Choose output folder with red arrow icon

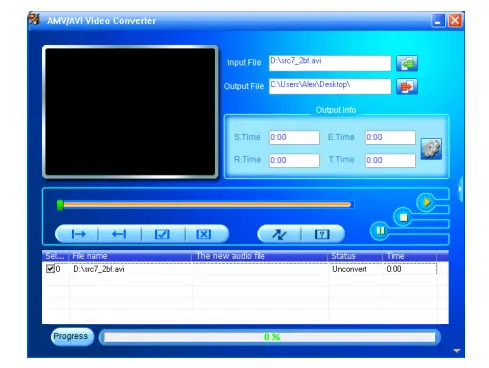(407, 87)
